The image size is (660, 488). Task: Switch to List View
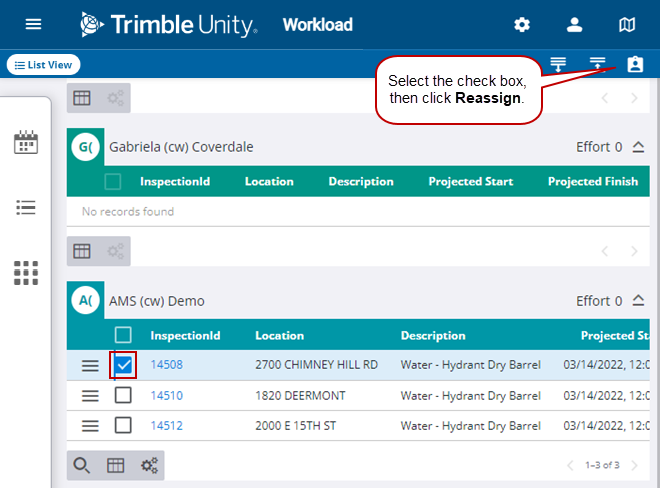[x=43, y=65]
